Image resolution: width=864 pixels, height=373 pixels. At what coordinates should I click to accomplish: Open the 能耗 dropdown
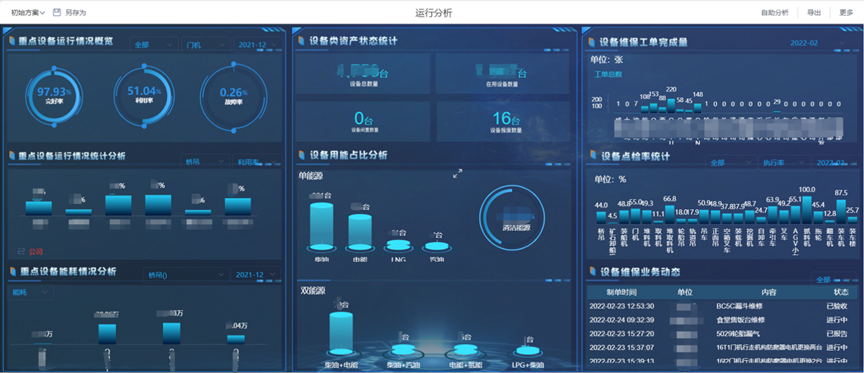(30, 293)
